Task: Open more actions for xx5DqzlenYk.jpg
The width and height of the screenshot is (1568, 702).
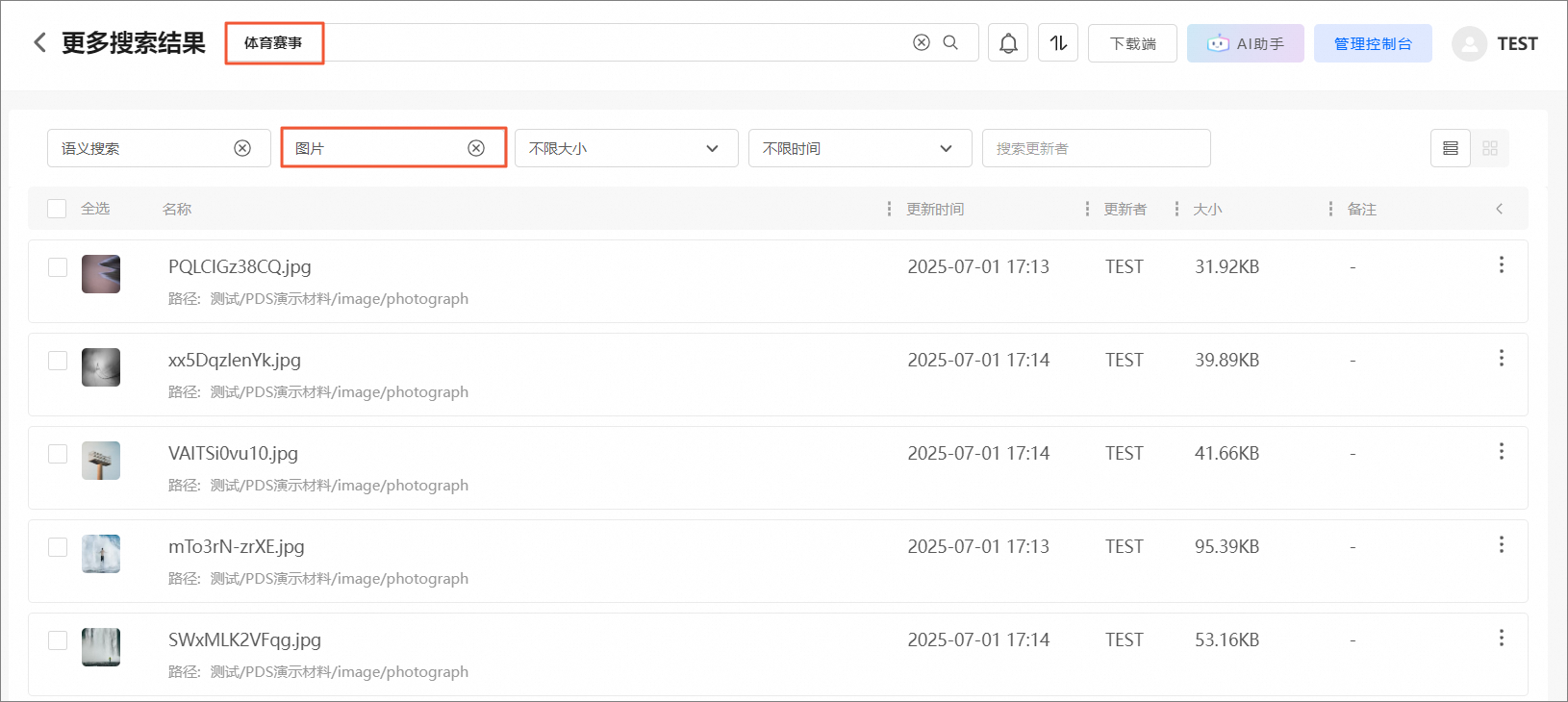Action: [1501, 358]
